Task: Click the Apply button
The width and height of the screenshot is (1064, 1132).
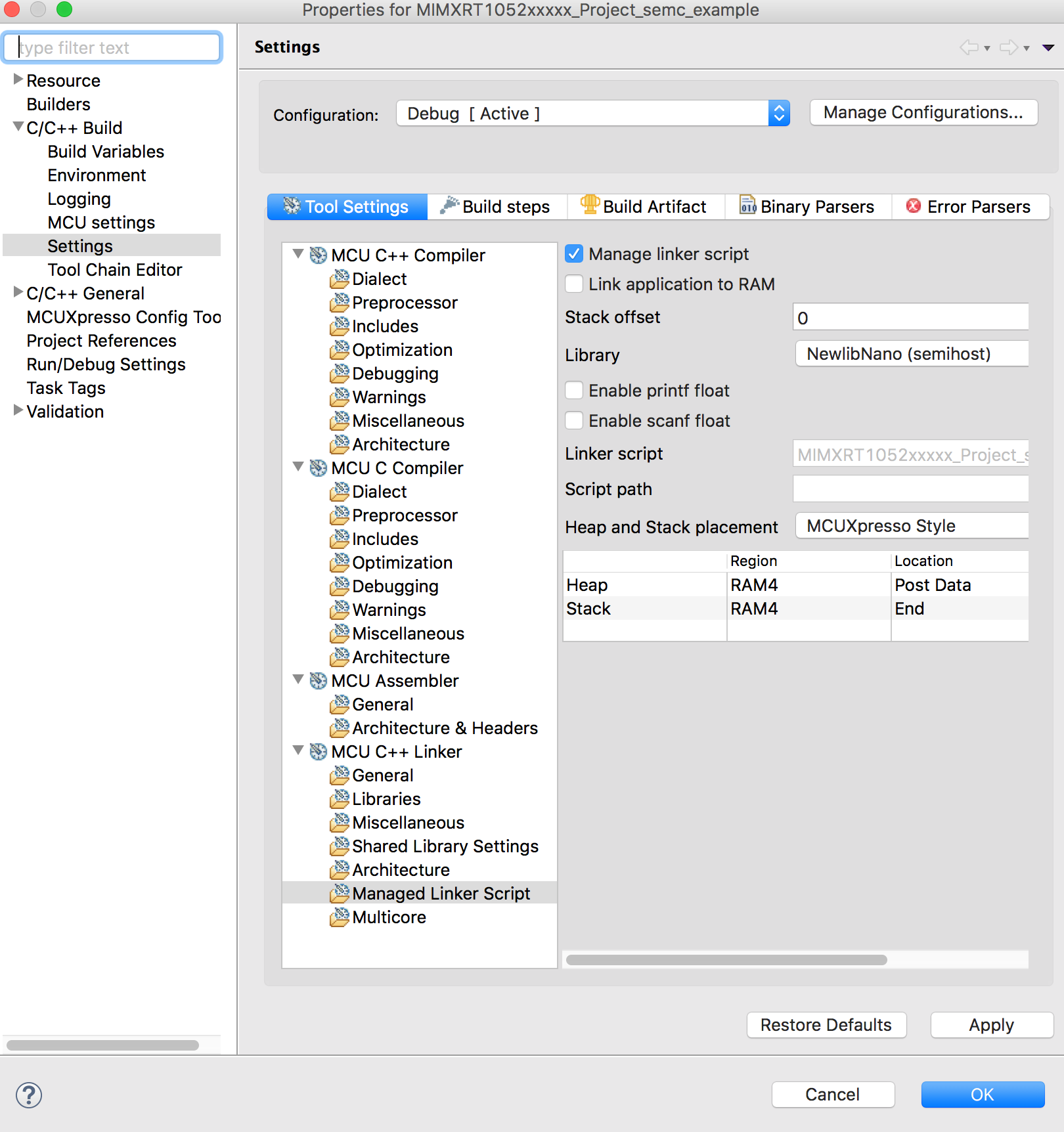Action: tap(992, 1025)
